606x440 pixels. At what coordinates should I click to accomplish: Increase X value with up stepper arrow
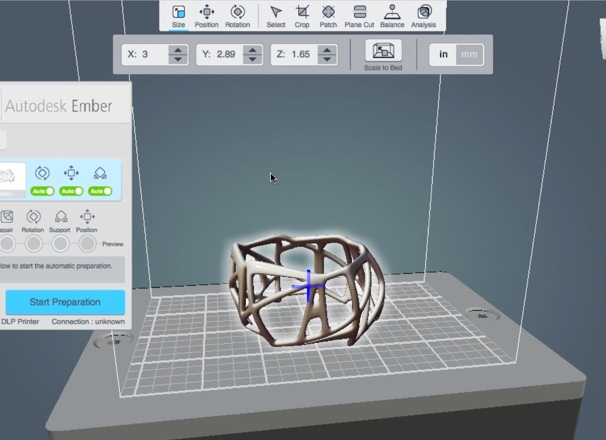point(178,50)
